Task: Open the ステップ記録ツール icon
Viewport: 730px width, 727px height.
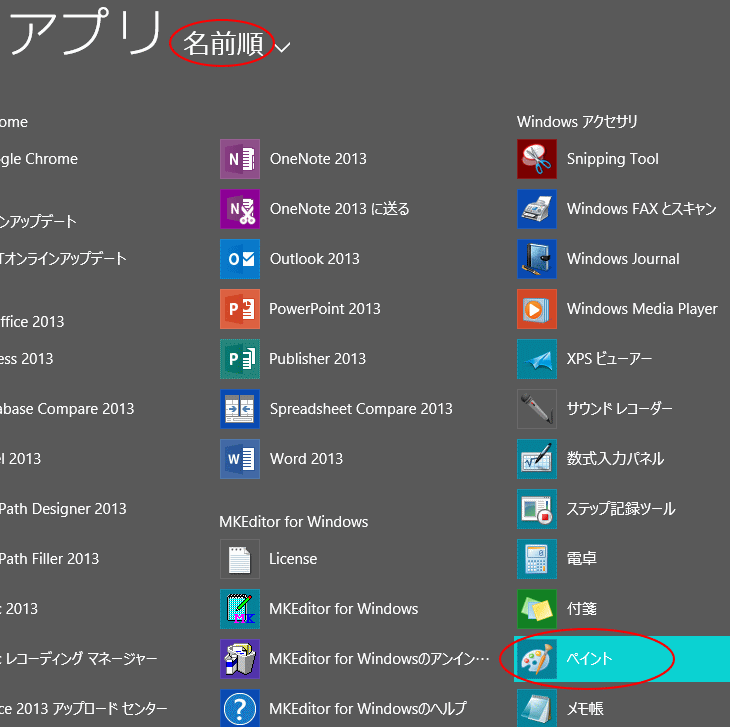Action: click(x=537, y=509)
